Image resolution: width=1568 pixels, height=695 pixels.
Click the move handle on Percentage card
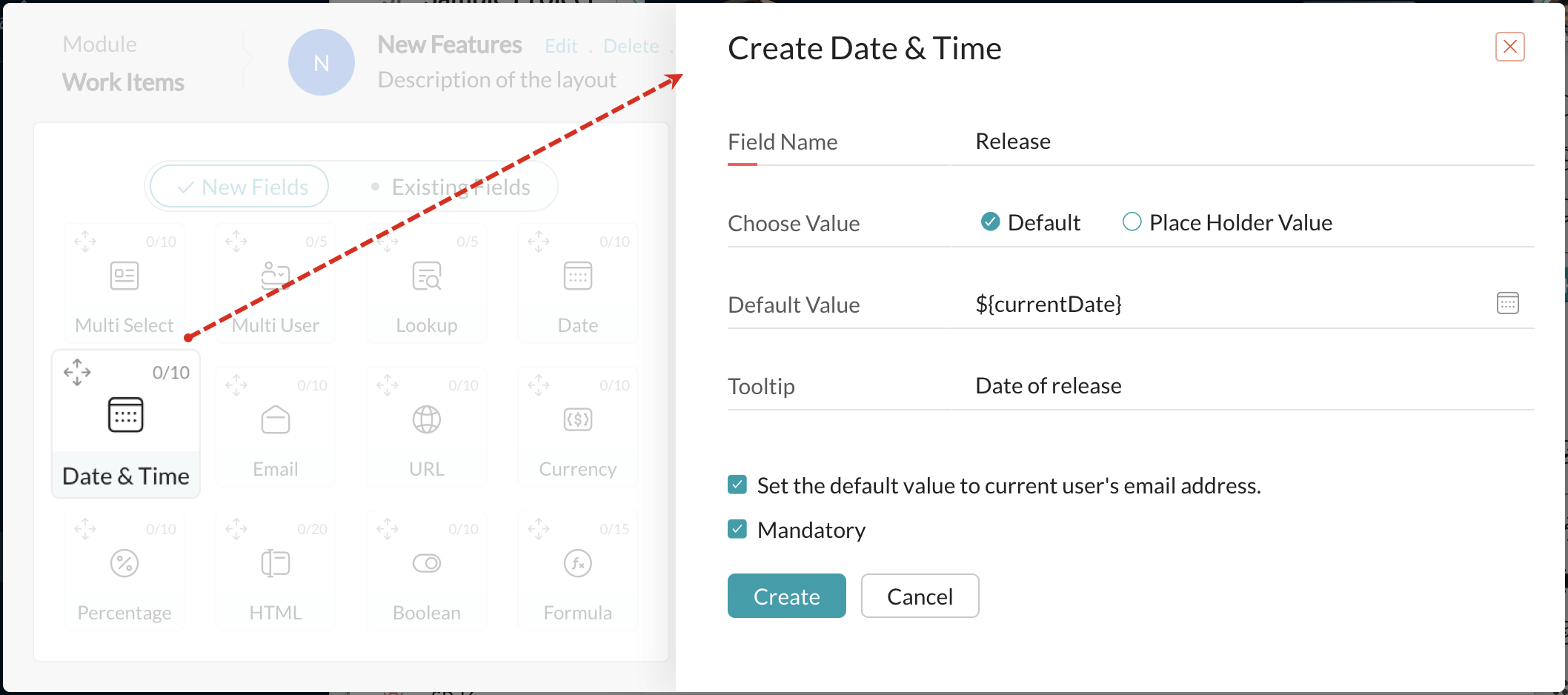click(85, 528)
